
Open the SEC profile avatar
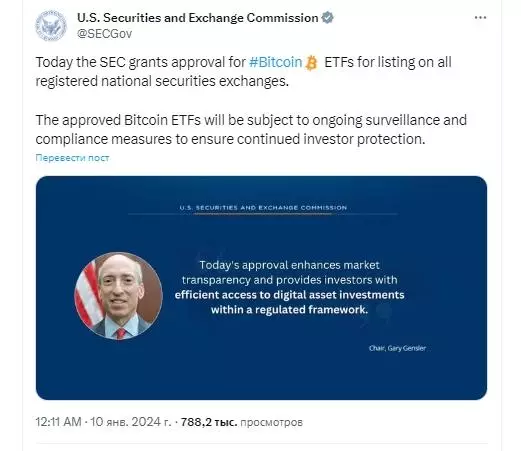click(51, 25)
